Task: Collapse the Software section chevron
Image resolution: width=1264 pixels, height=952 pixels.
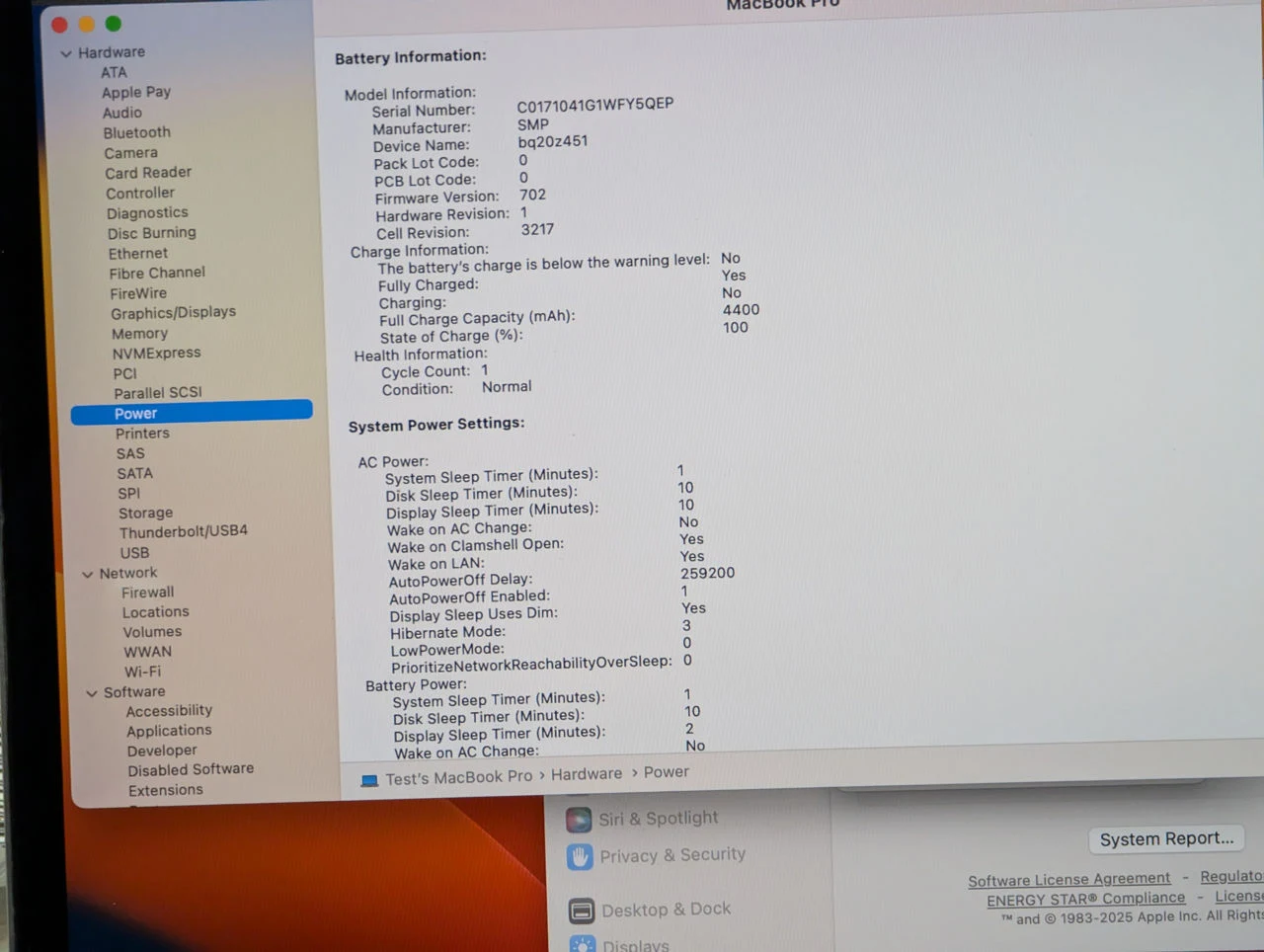Action: 92,693
